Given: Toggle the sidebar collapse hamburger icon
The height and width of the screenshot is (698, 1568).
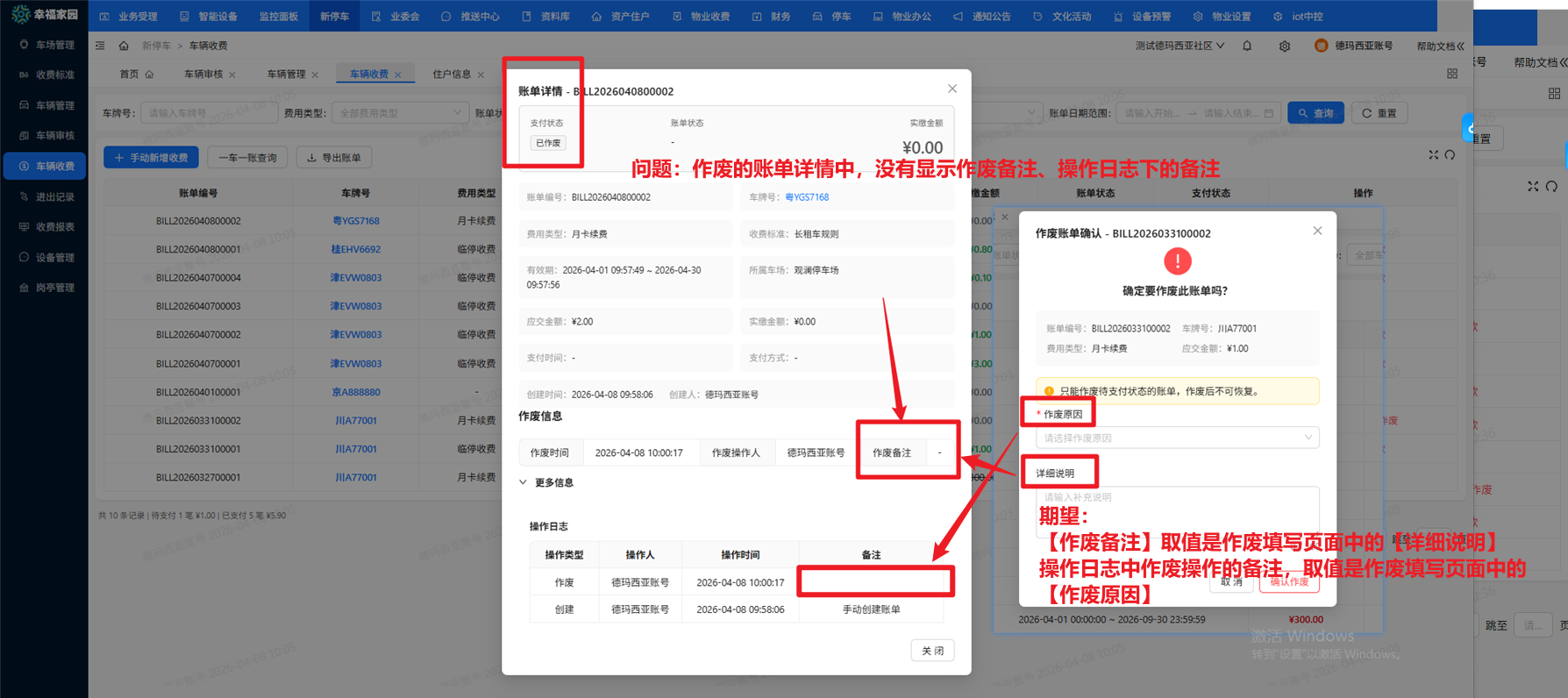Looking at the screenshot, I should point(100,46).
